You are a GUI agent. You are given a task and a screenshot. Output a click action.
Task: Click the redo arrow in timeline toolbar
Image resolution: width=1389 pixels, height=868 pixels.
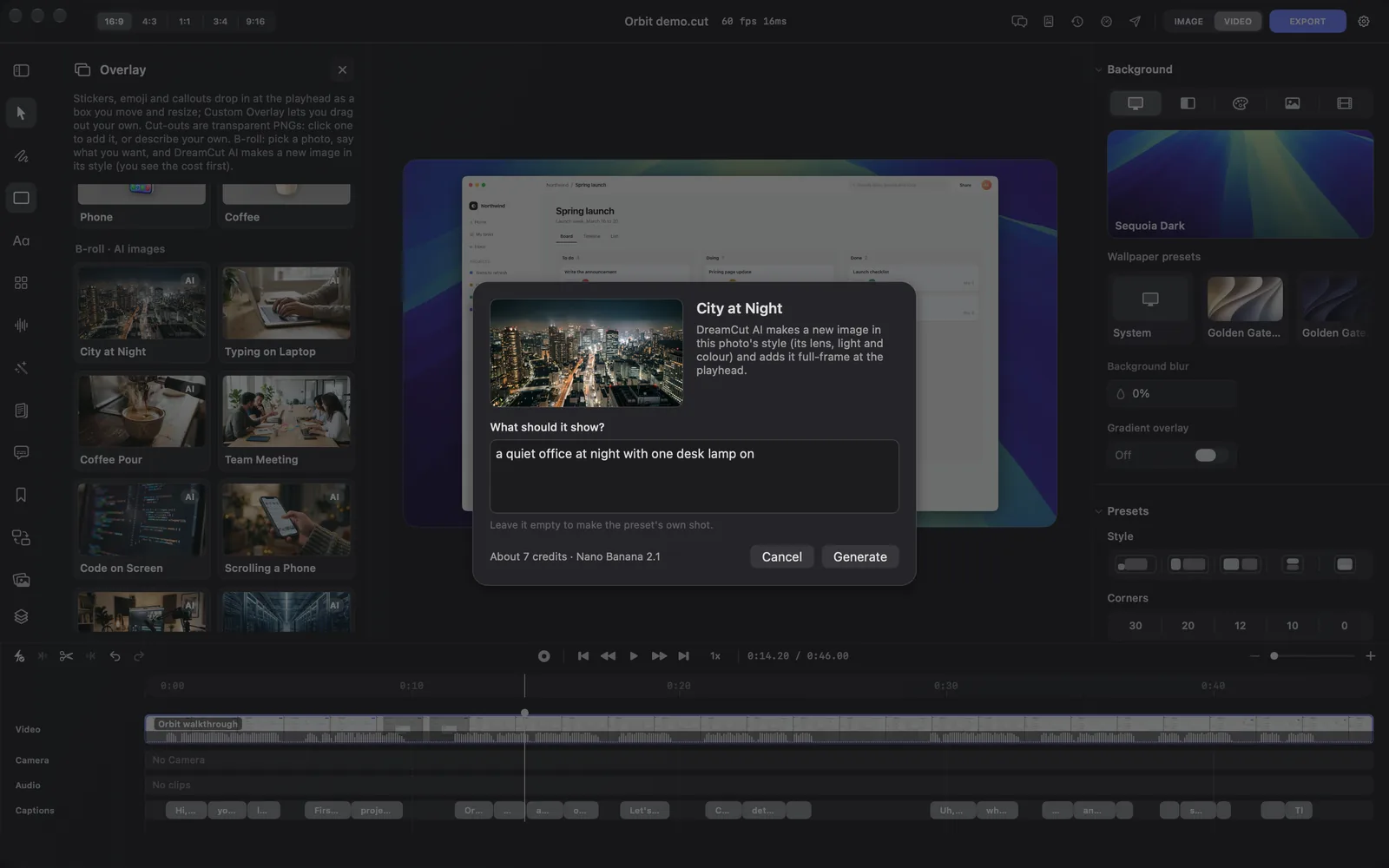139,656
